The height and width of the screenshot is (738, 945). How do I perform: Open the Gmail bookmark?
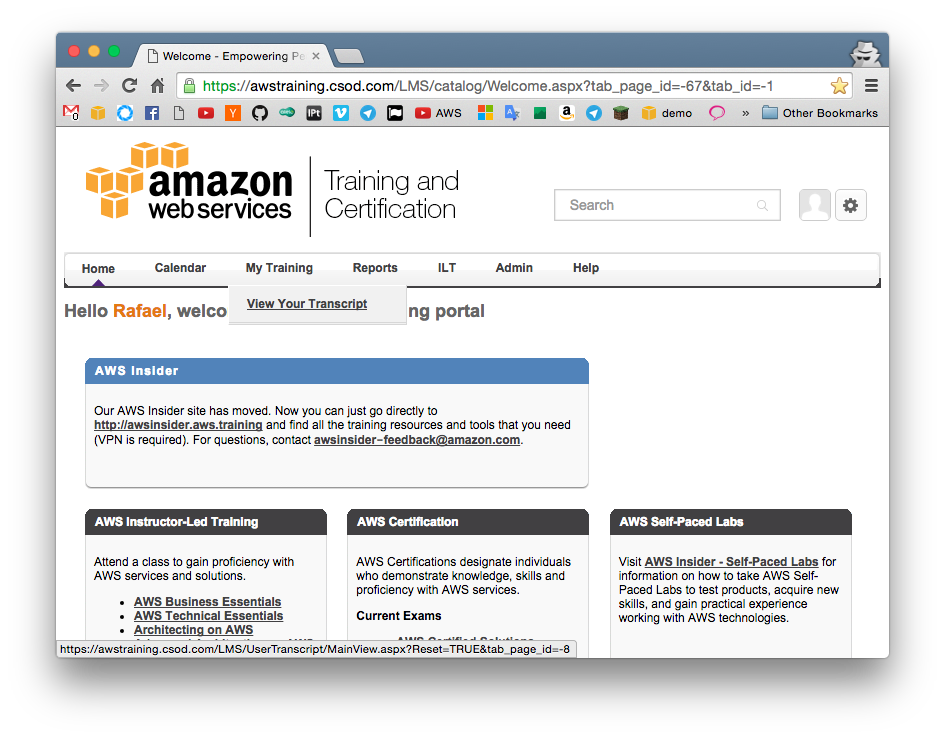[x=71, y=113]
